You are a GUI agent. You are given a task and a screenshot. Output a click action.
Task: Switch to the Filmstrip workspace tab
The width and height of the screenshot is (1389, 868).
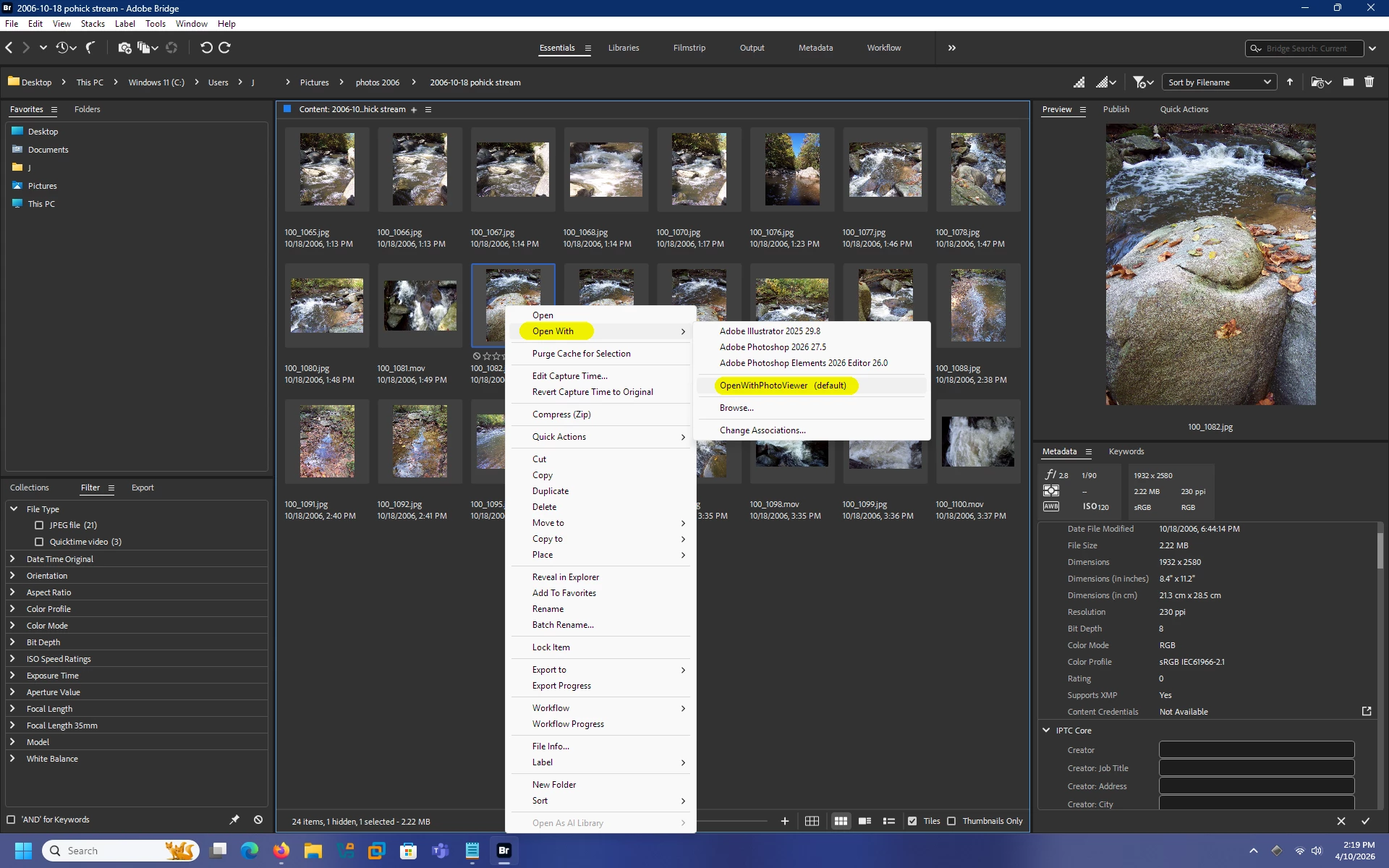click(689, 48)
